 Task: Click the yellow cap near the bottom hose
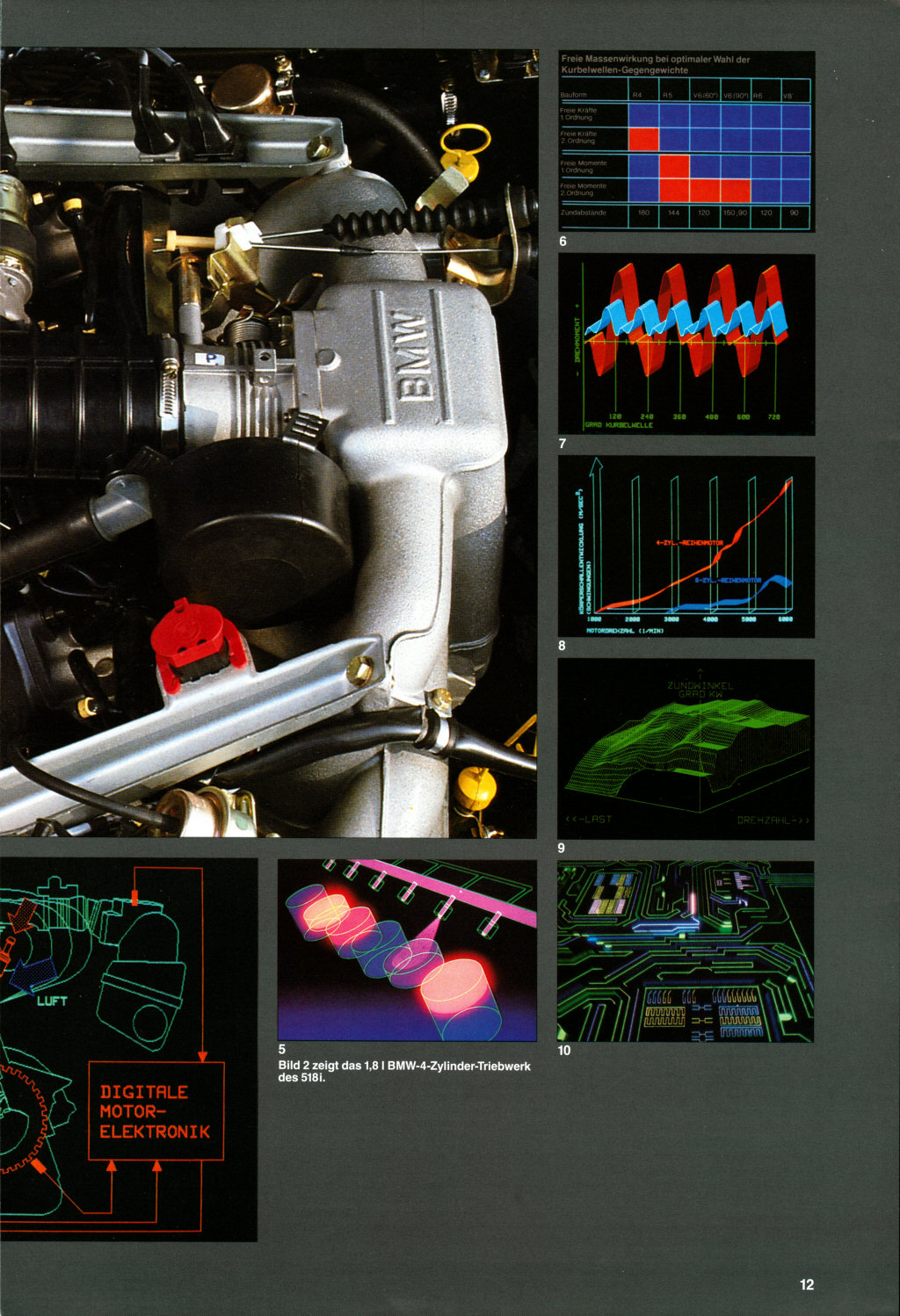coord(475,786)
